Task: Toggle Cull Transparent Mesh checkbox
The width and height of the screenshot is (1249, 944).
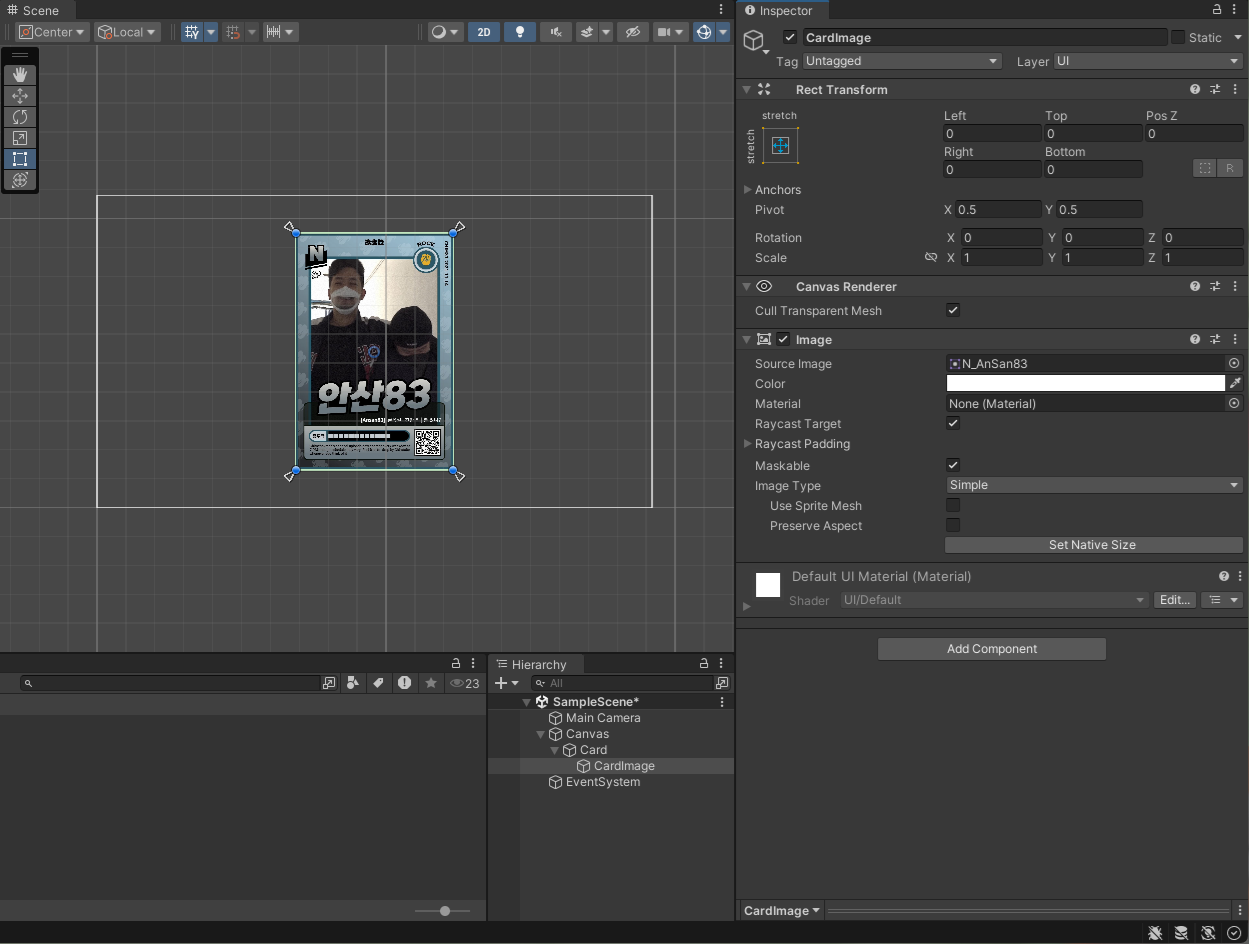Action: tap(953, 310)
